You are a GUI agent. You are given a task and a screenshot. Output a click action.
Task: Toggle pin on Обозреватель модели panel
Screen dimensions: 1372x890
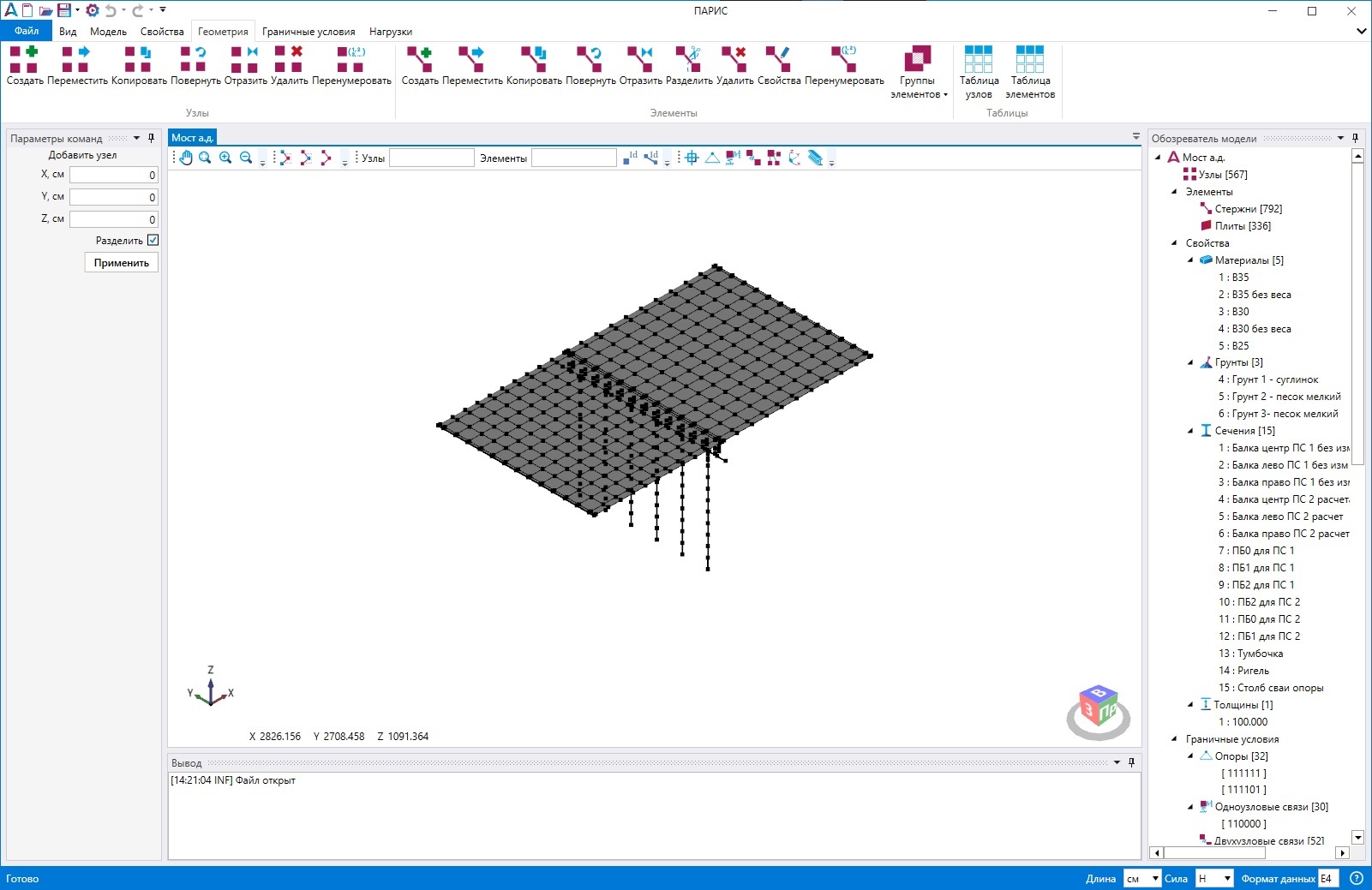click(1355, 138)
